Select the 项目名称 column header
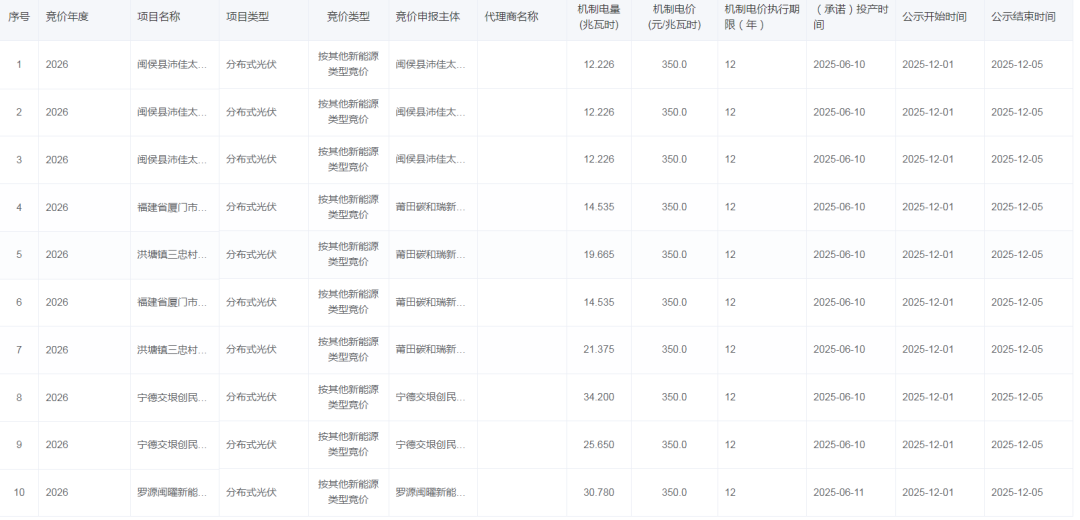Screen dimensions: 1080x520 pos(158,17)
